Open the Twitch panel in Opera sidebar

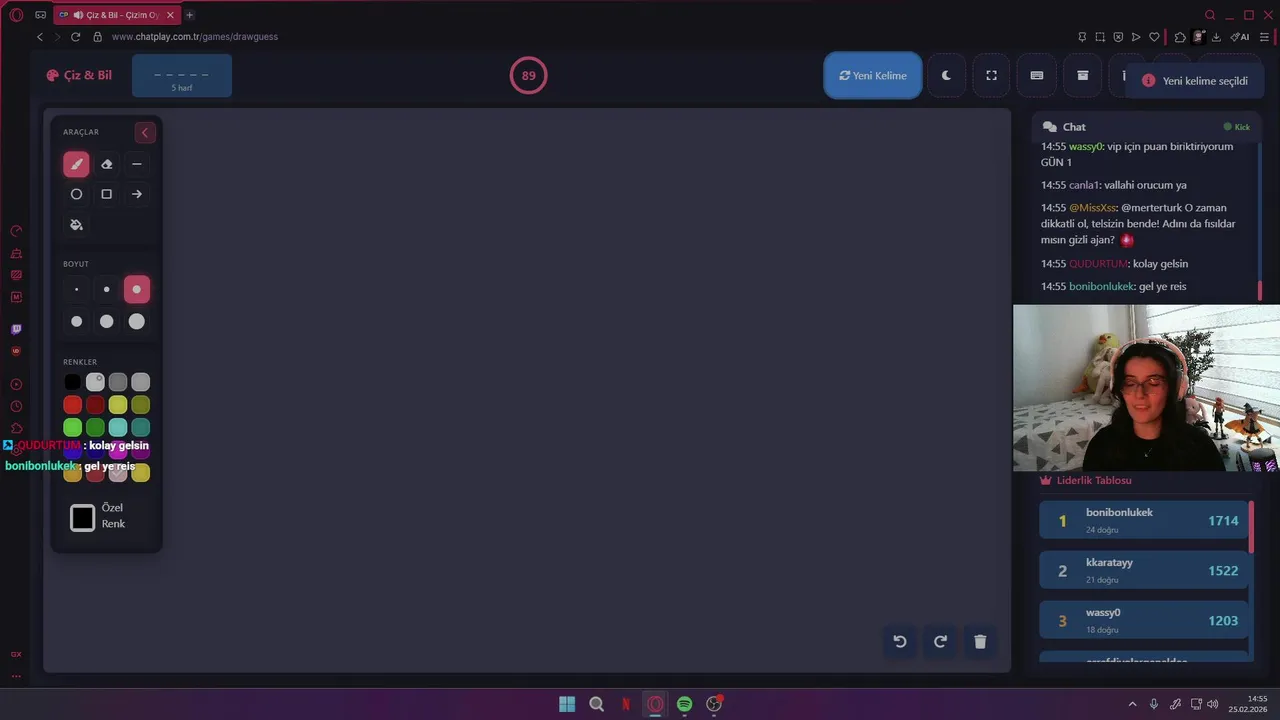[16, 329]
